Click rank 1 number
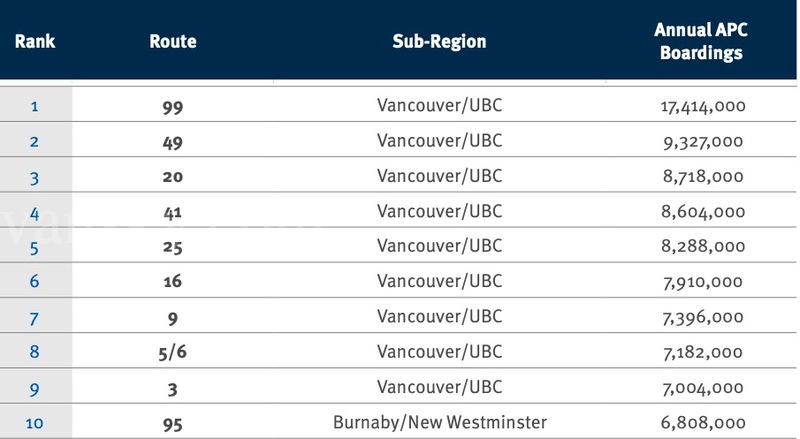 [34, 106]
